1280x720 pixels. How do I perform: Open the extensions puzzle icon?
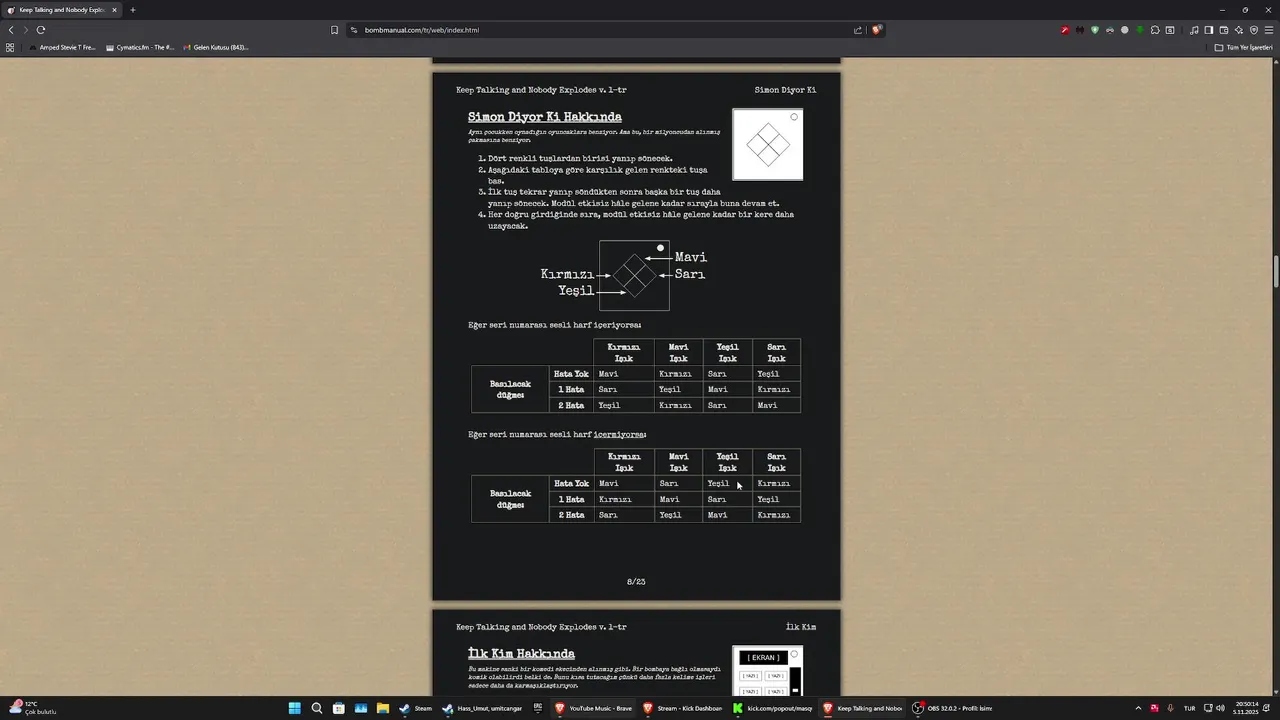click(1154, 30)
